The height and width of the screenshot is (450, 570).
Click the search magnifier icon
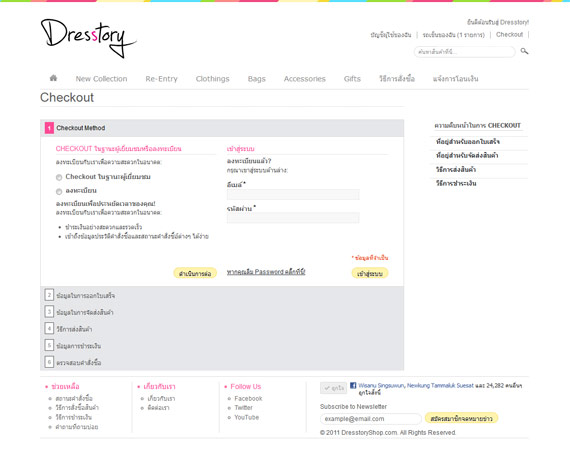tap(524, 51)
